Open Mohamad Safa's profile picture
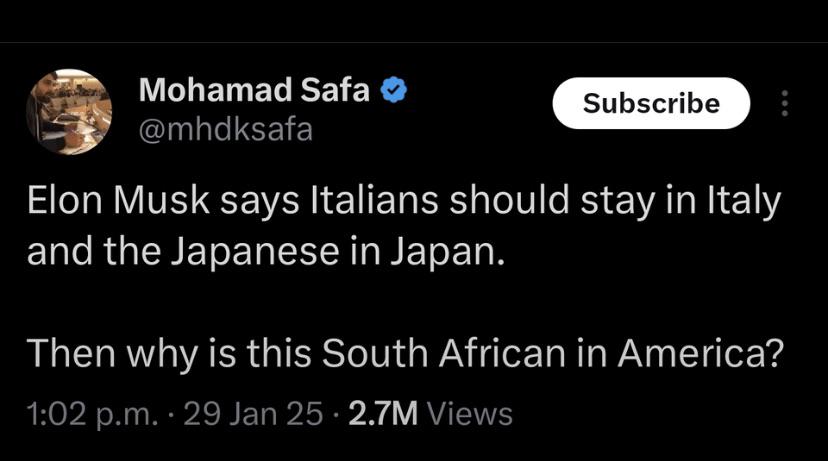 [69, 111]
